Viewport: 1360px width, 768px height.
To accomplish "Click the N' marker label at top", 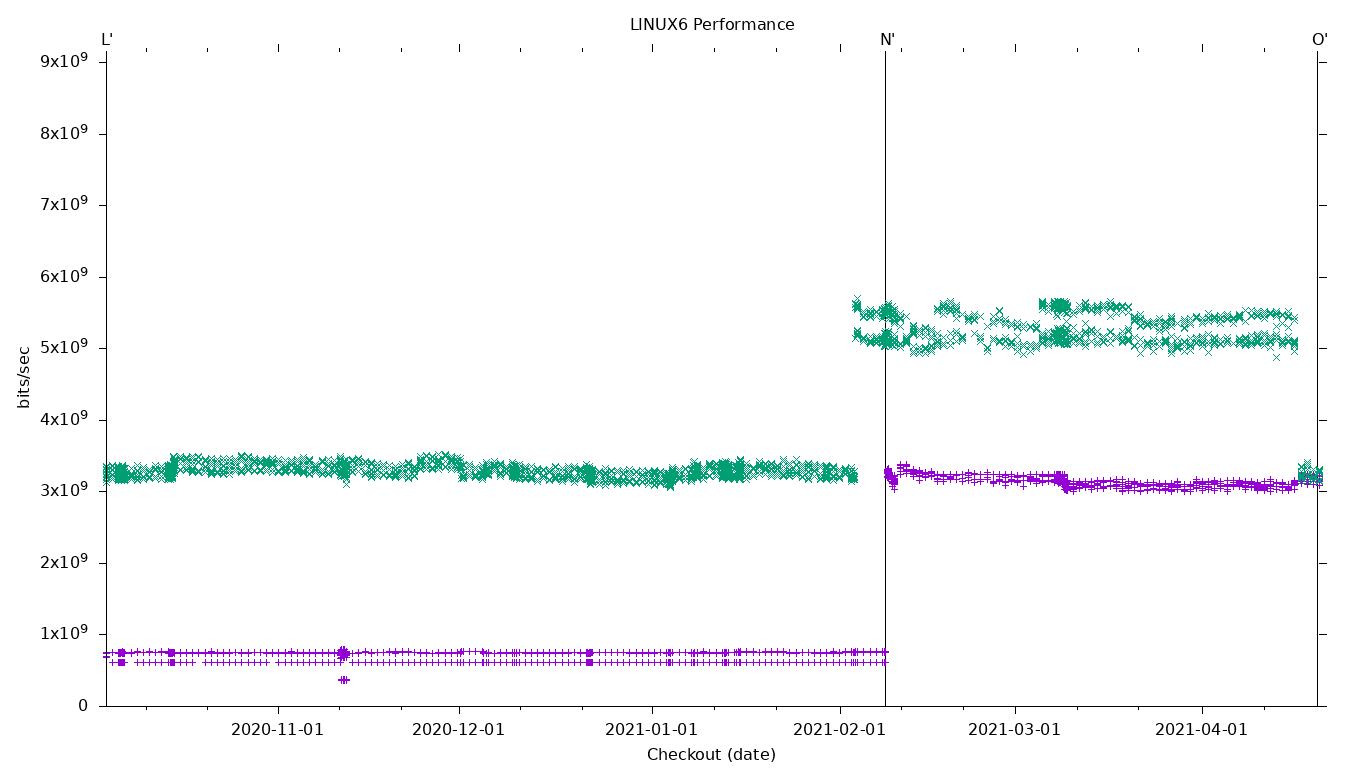I will (x=887, y=40).
